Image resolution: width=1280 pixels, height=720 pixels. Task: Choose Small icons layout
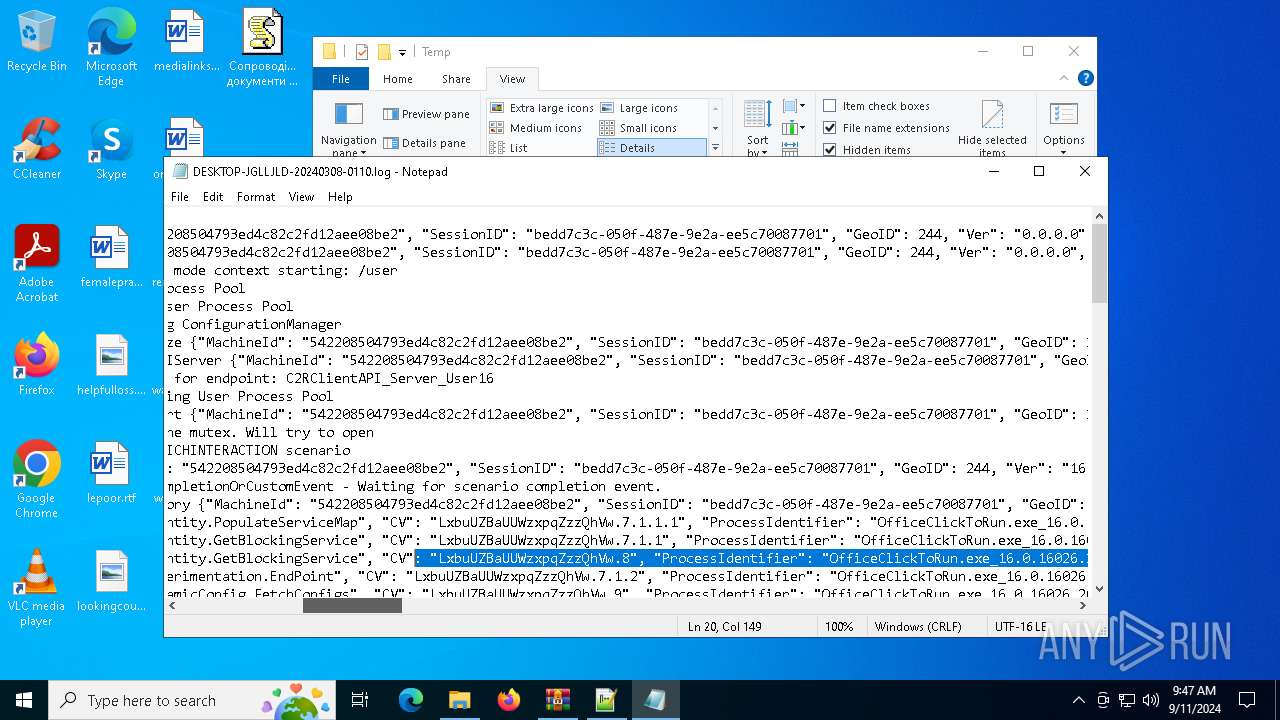tap(638, 128)
